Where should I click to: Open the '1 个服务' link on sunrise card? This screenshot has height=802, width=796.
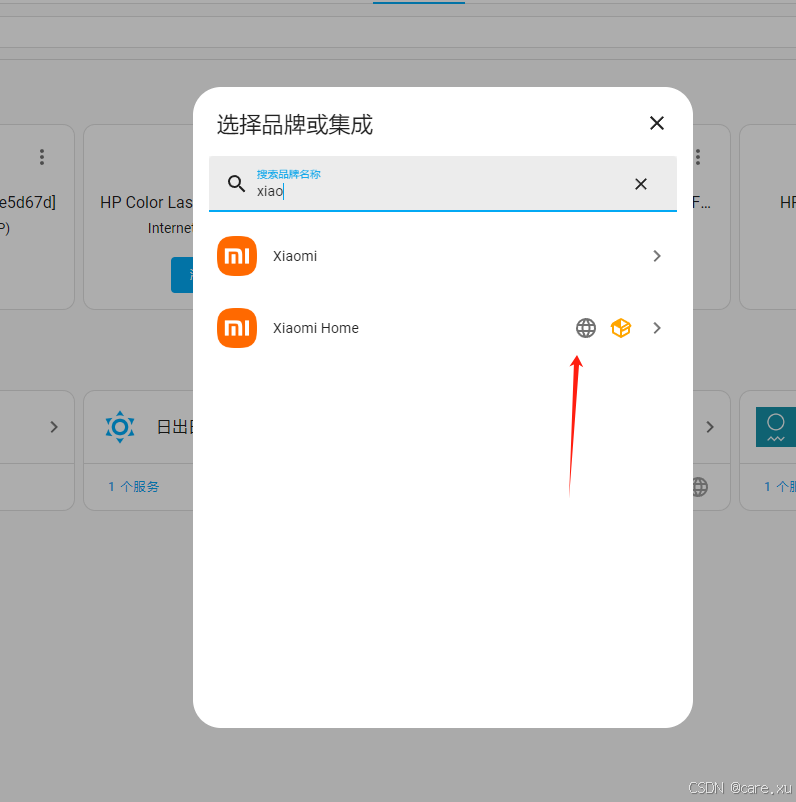coord(134,486)
